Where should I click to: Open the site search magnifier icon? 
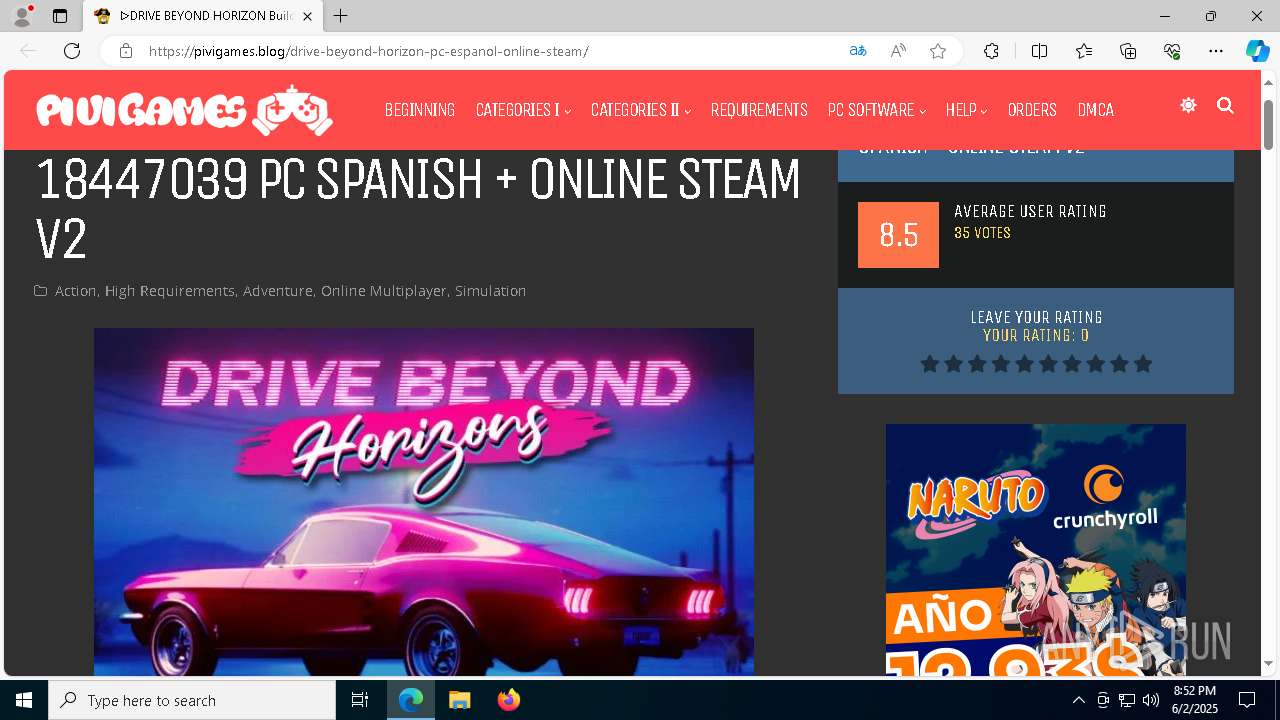(1225, 105)
